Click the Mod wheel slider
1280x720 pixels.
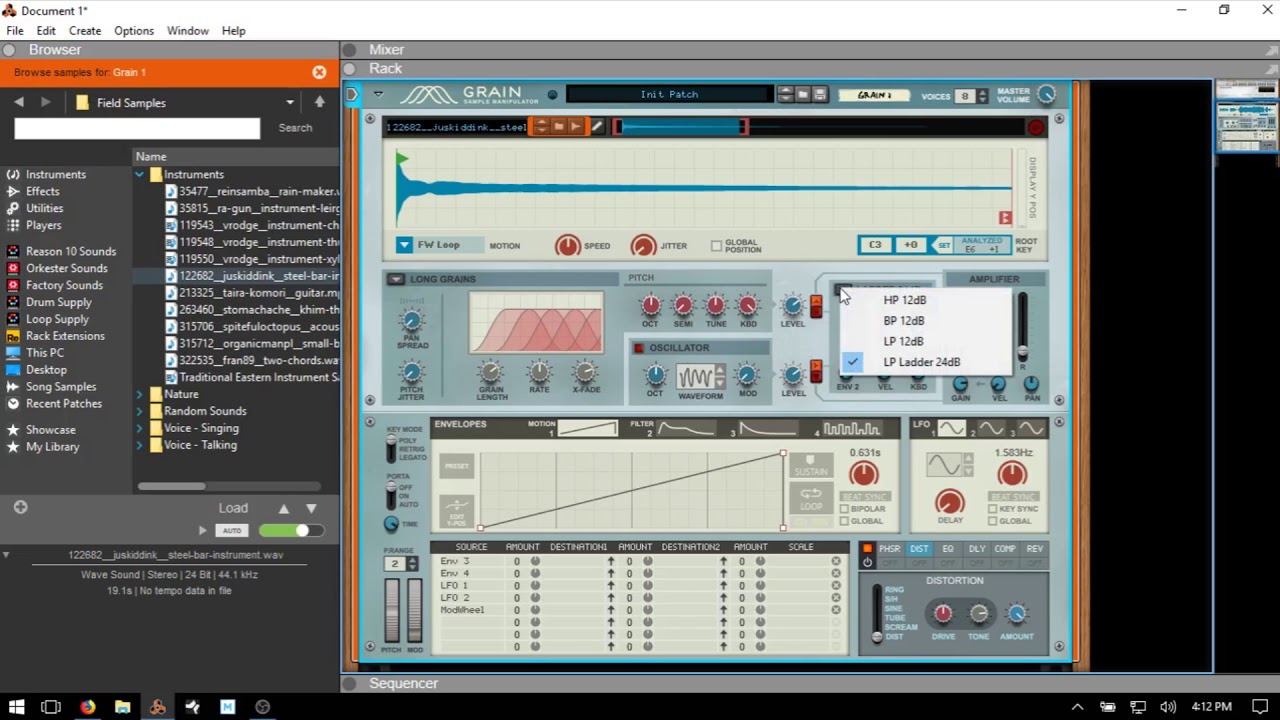click(414, 610)
